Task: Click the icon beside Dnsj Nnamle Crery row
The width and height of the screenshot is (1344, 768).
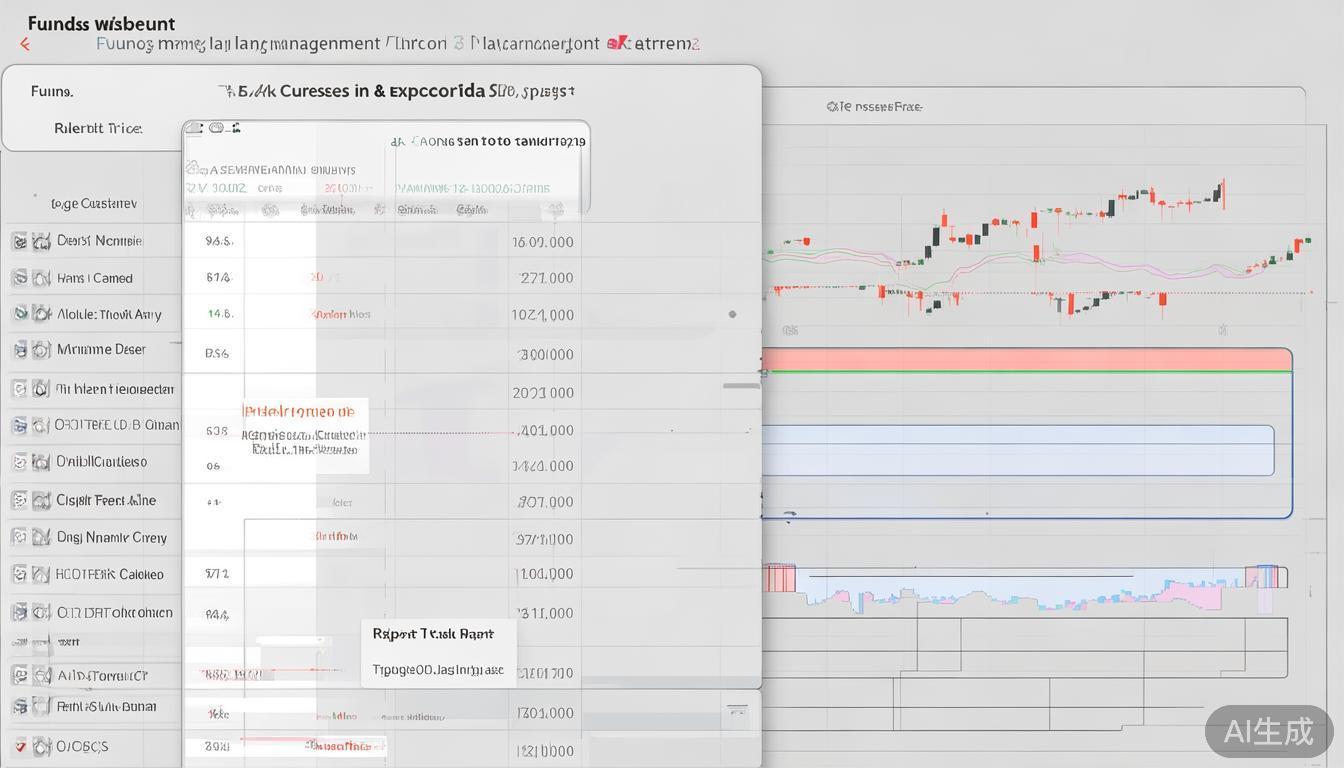Action: coord(41,537)
